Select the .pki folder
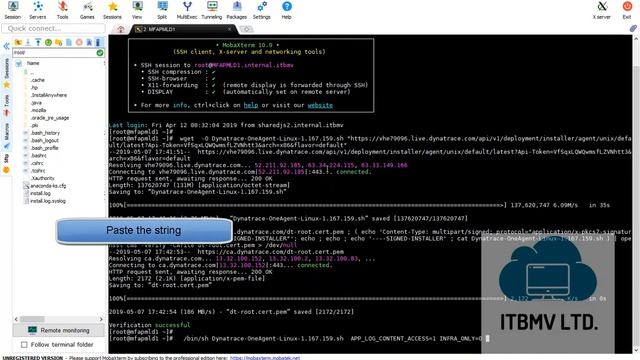640x360 pixels. (35, 125)
